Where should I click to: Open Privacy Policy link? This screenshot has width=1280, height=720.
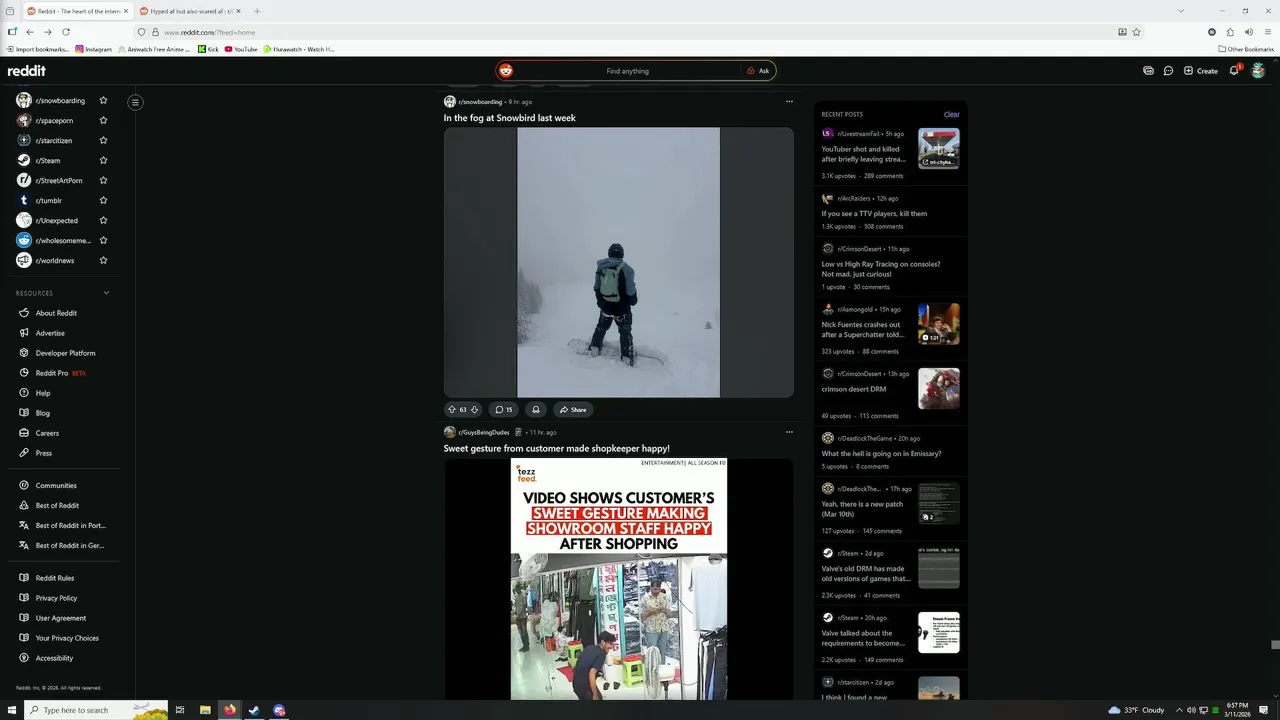[x=56, y=598]
